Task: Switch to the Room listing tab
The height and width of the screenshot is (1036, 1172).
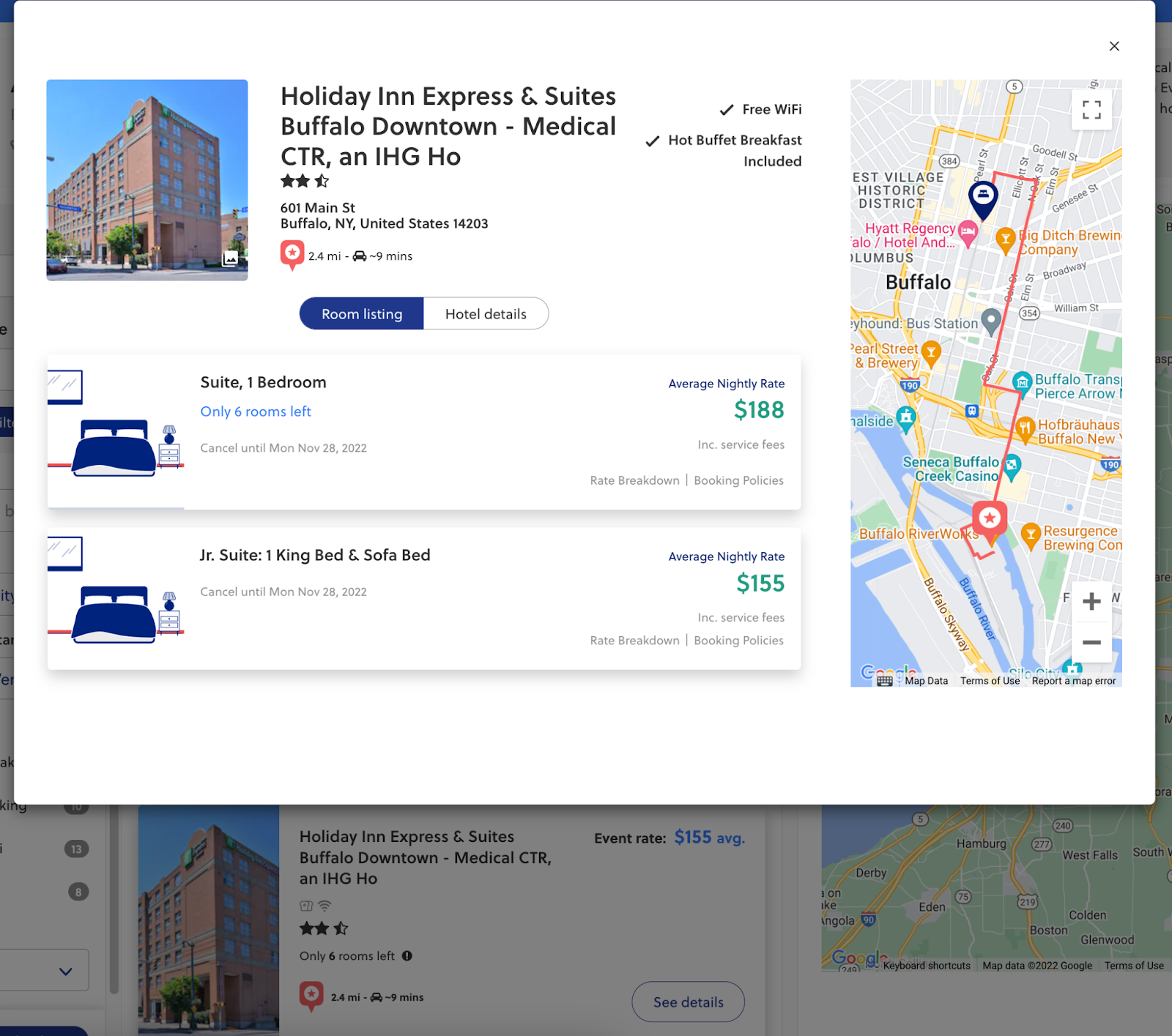Action: (362, 313)
